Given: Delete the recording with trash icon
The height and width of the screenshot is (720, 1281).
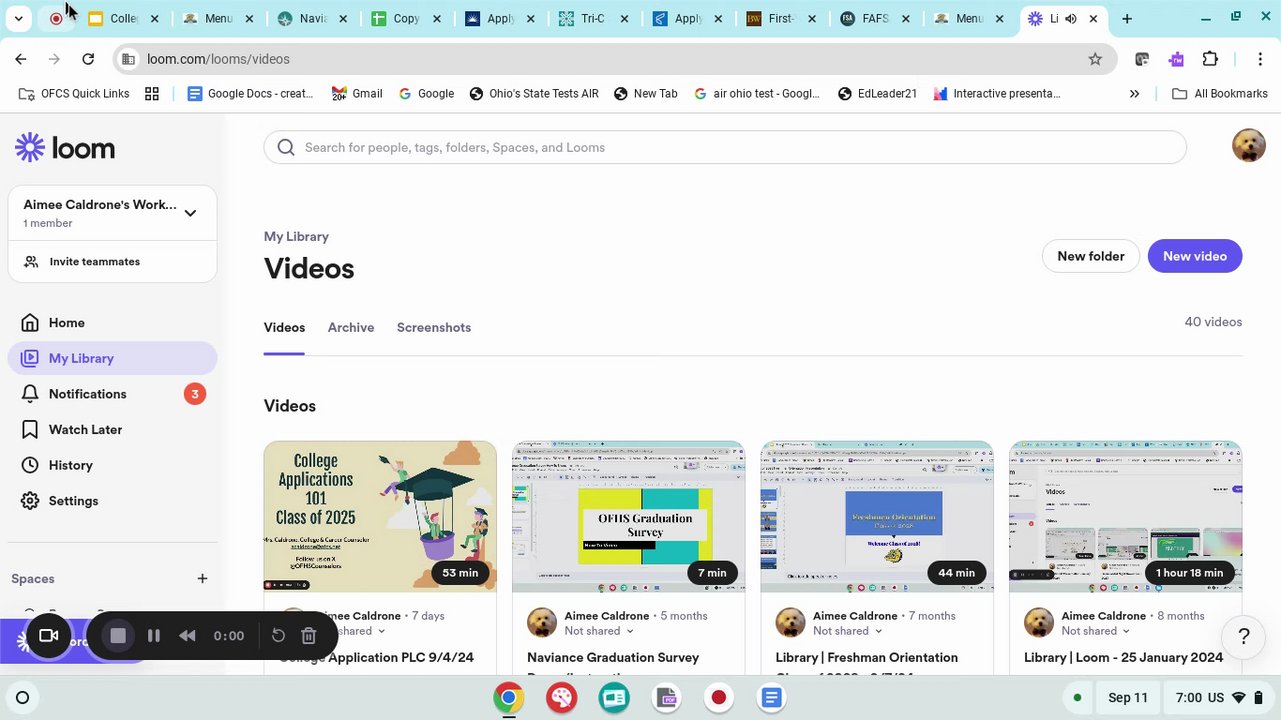Looking at the screenshot, I should click(309, 636).
